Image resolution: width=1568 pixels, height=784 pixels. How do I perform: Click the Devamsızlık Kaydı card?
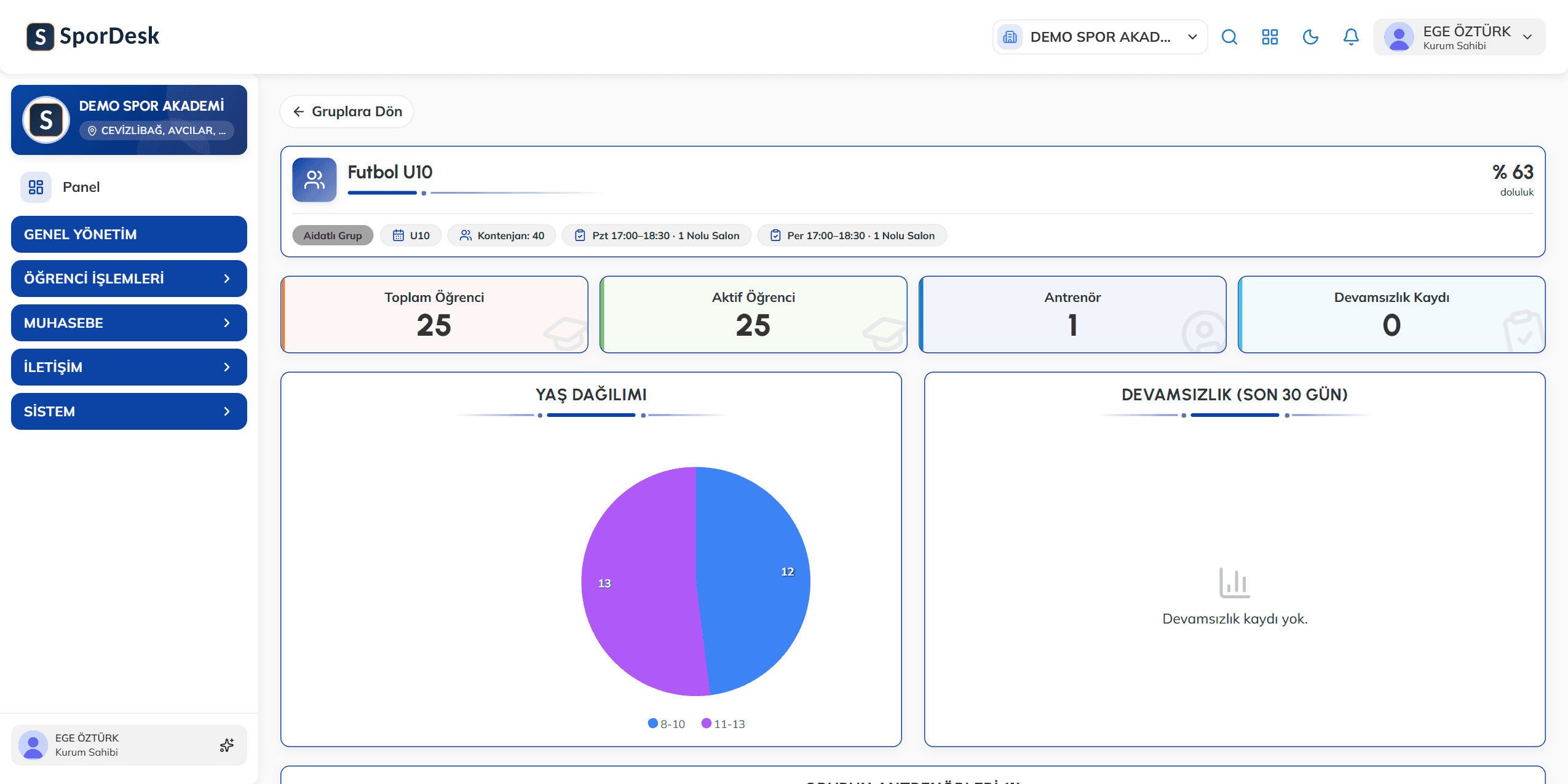click(1392, 314)
